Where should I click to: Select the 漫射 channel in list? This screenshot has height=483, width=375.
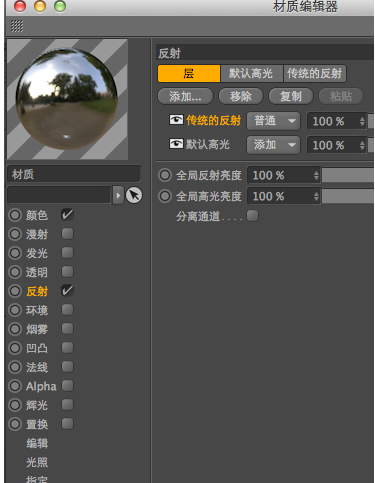pyautogui.click(x=37, y=234)
